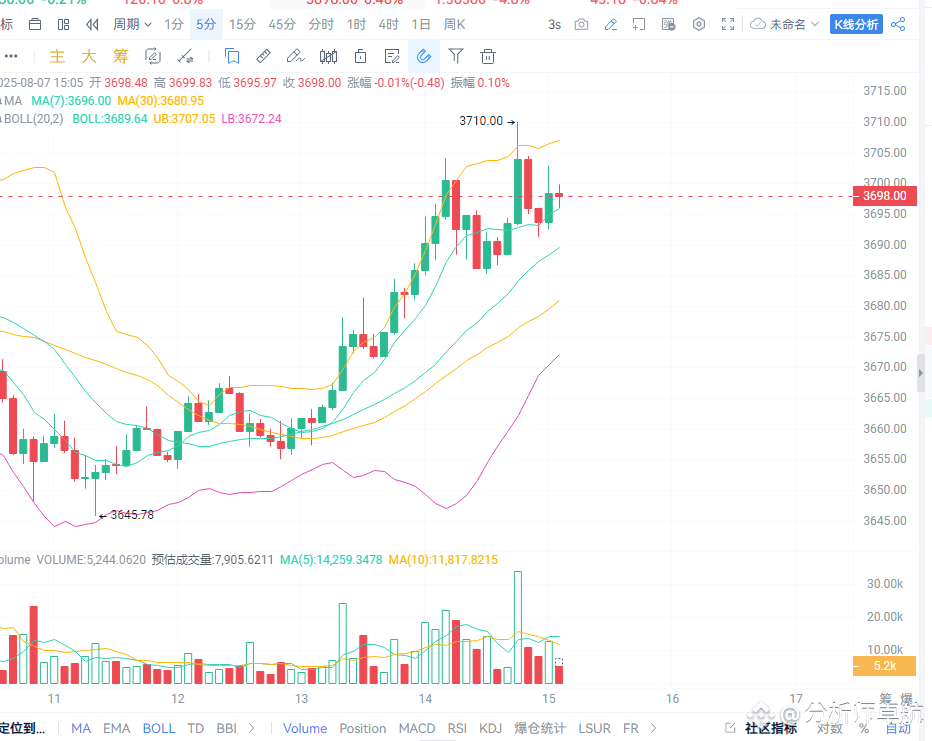932x741 pixels.
Task: Switch to 15分 timeframe
Action: tap(243, 24)
